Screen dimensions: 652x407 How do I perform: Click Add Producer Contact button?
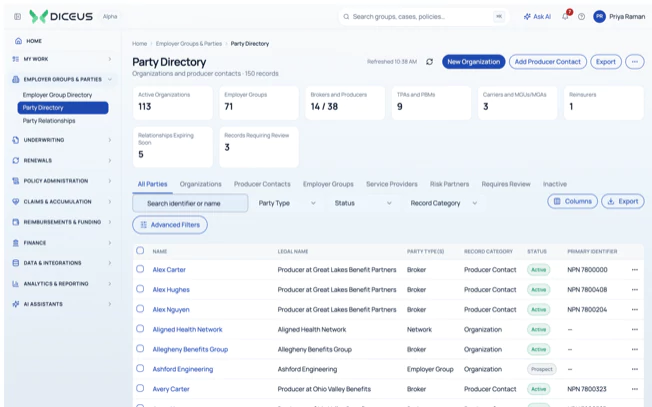(x=548, y=62)
